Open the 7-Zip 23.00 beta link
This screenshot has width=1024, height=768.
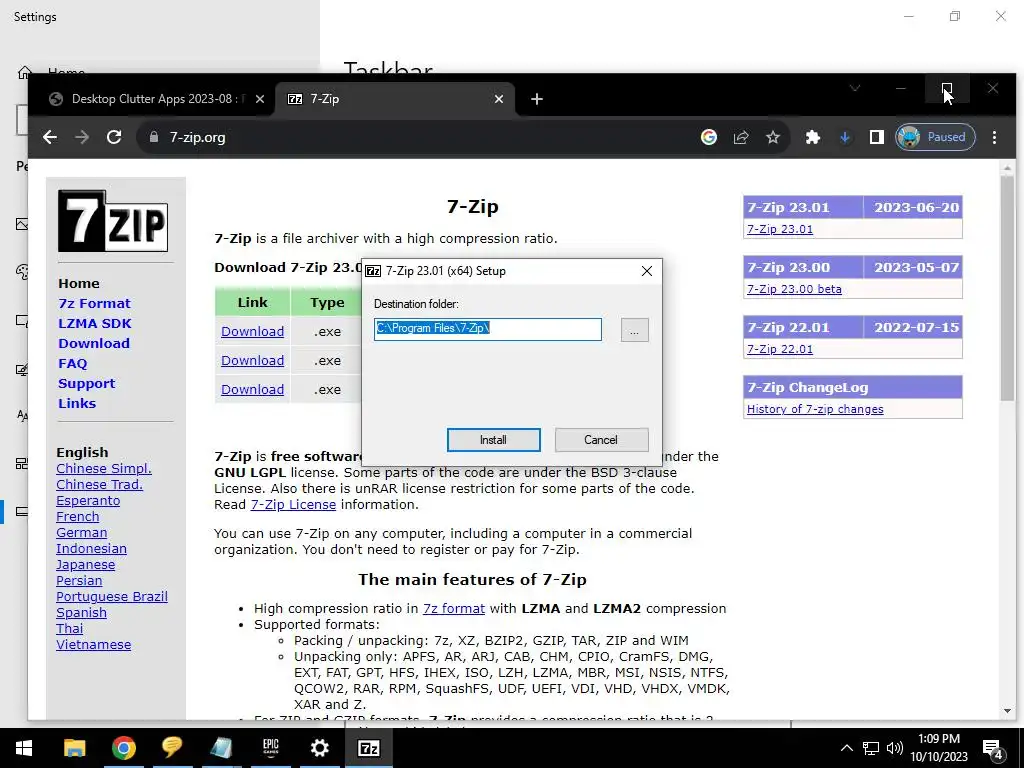[794, 289]
